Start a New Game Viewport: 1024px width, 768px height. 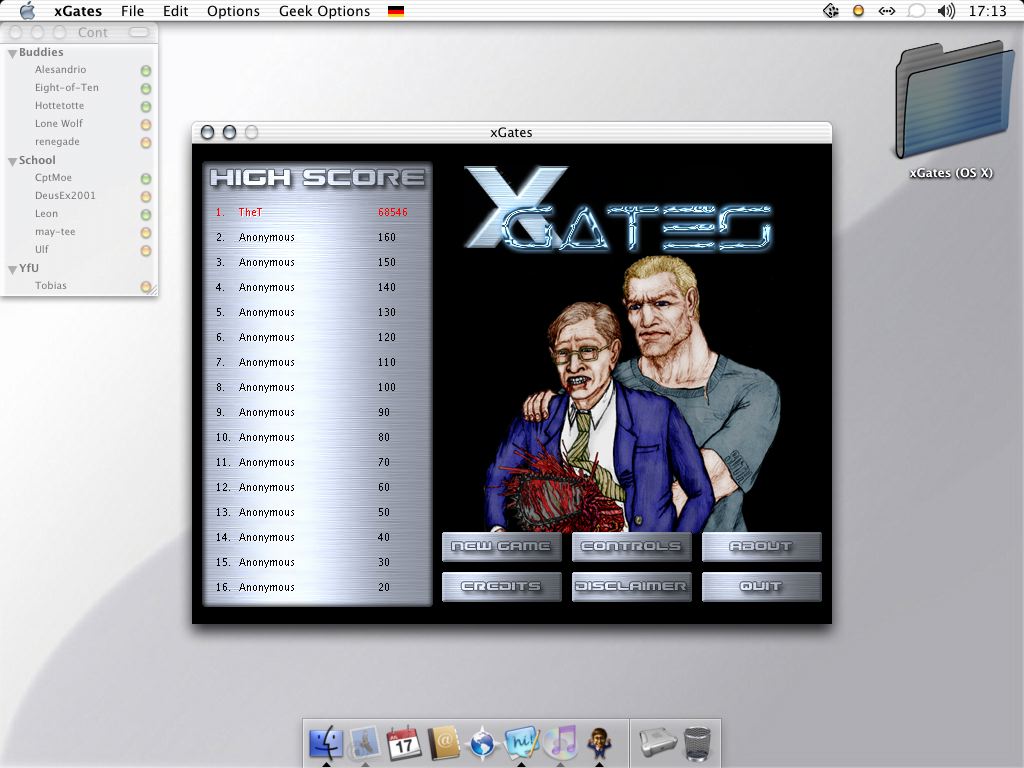point(502,547)
